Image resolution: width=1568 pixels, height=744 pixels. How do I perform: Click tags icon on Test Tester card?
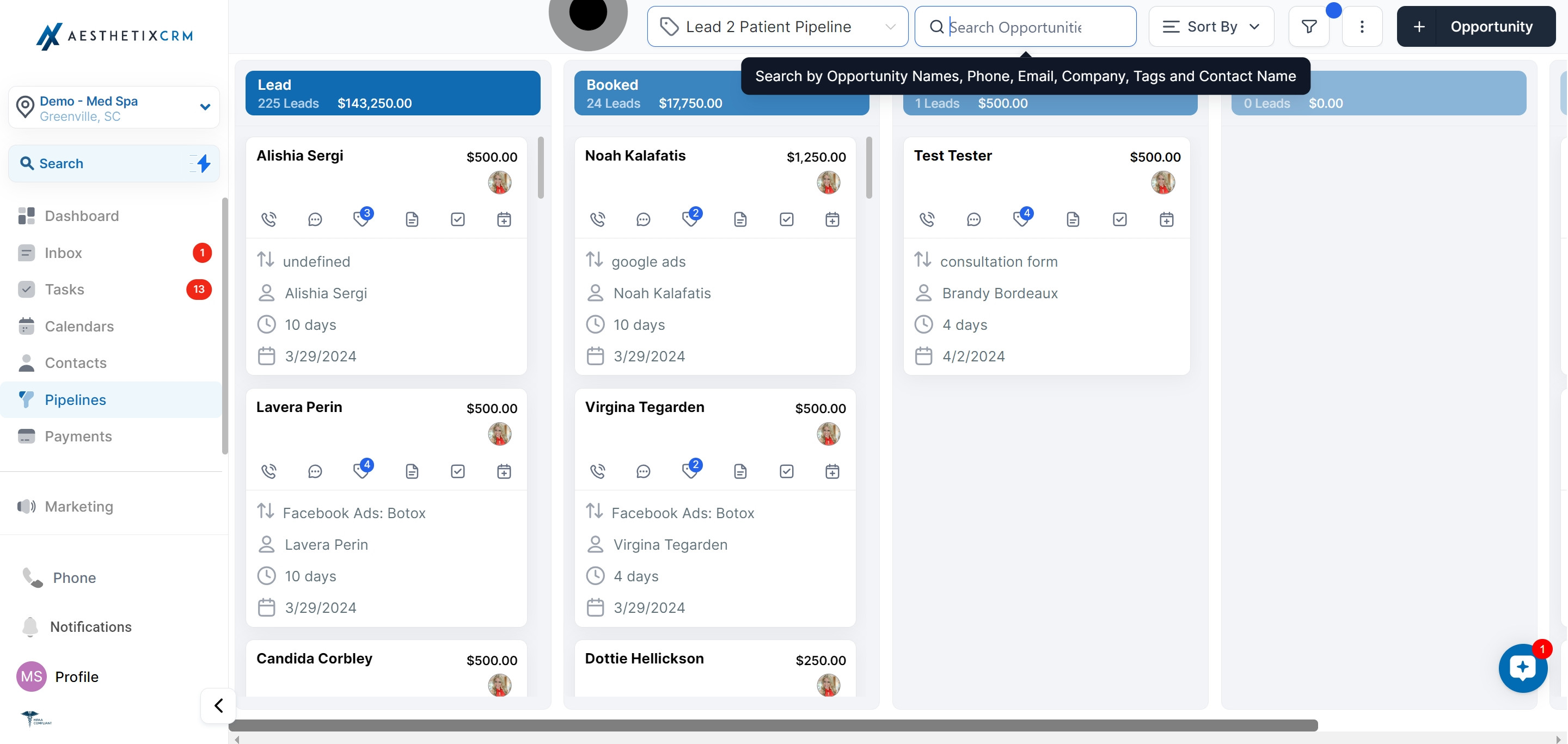(1021, 219)
